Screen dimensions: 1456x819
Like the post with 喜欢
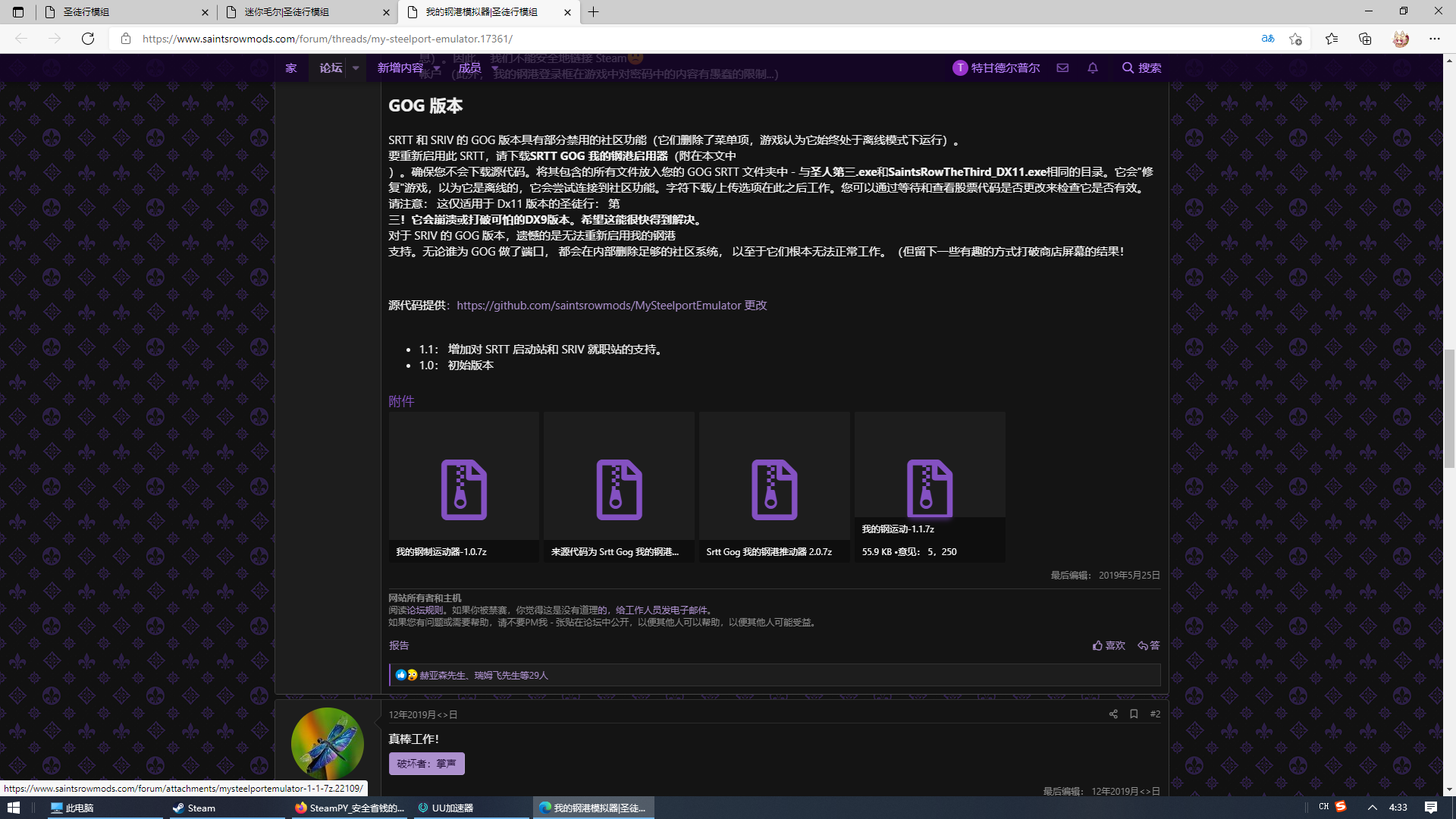pos(1109,645)
